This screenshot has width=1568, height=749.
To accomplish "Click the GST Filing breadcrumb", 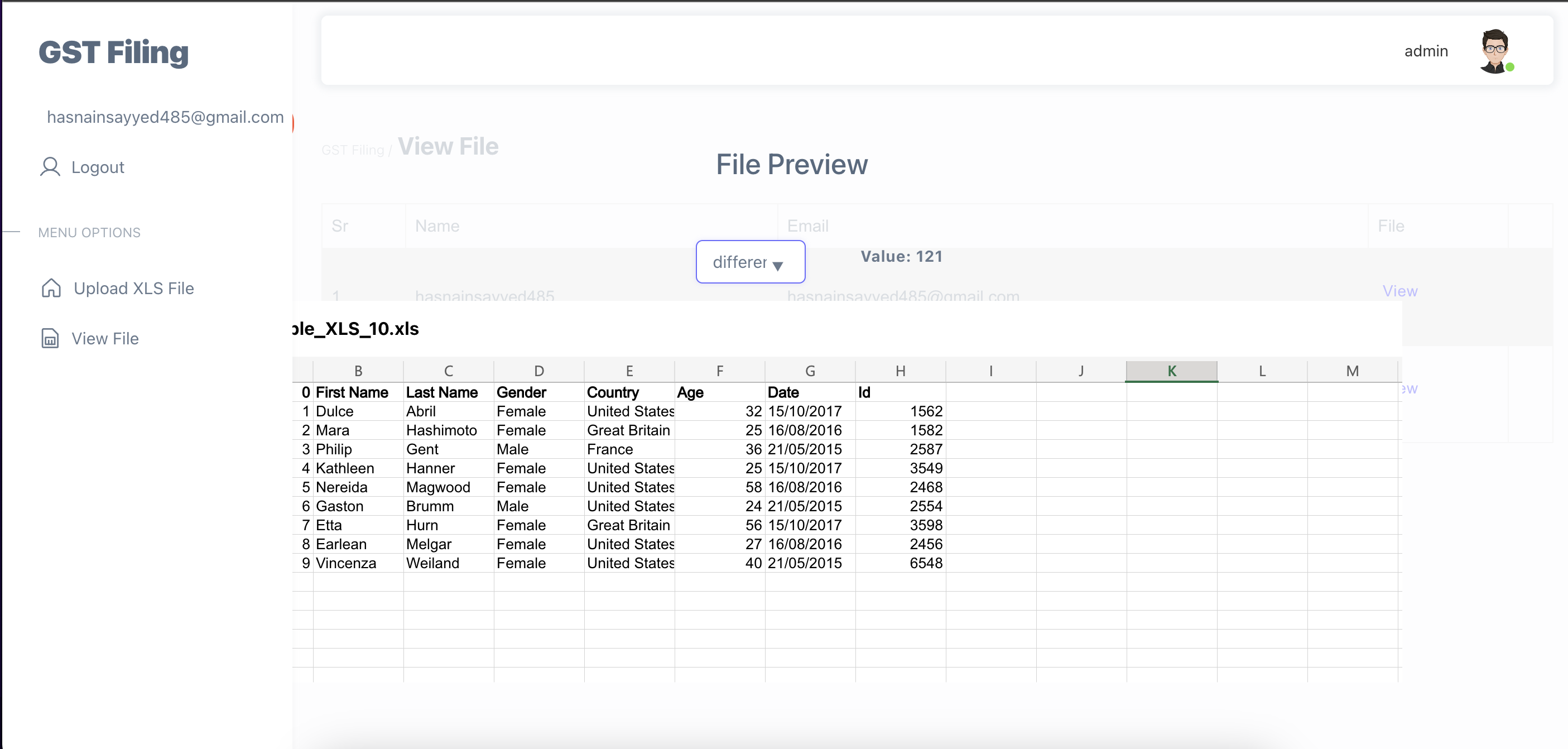I will coord(353,150).
